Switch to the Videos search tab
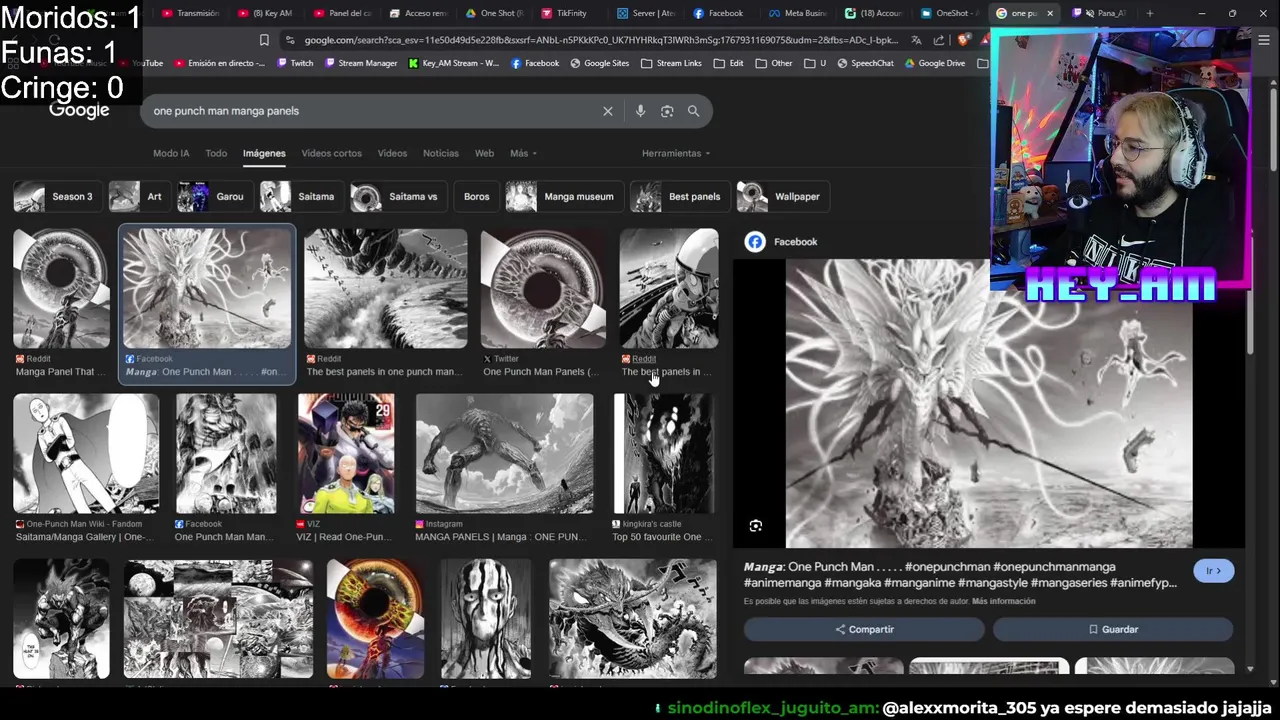 (392, 153)
